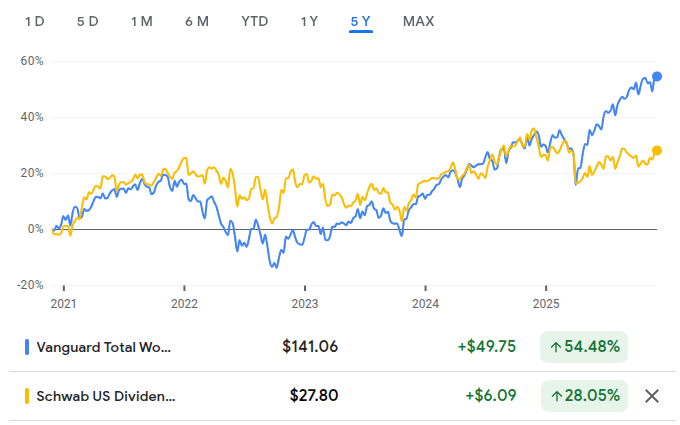Click the -20% y-axis label

(x=30, y=285)
